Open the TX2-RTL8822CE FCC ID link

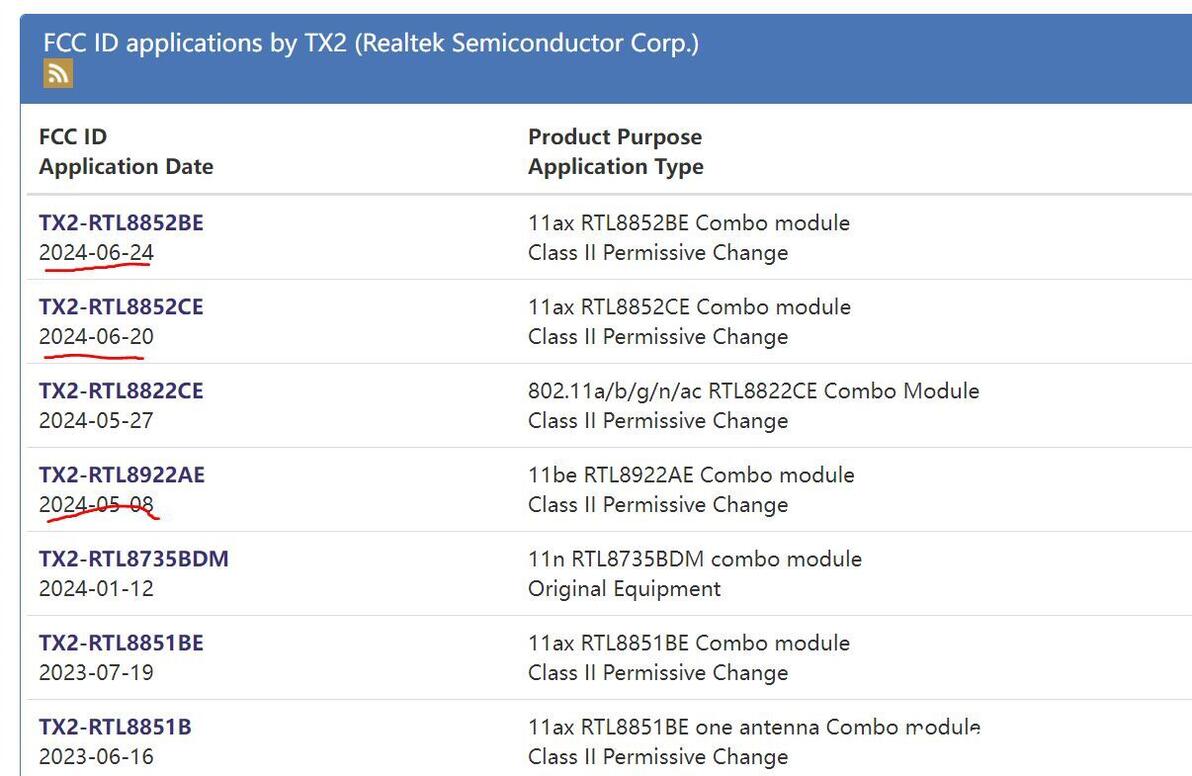point(121,391)
